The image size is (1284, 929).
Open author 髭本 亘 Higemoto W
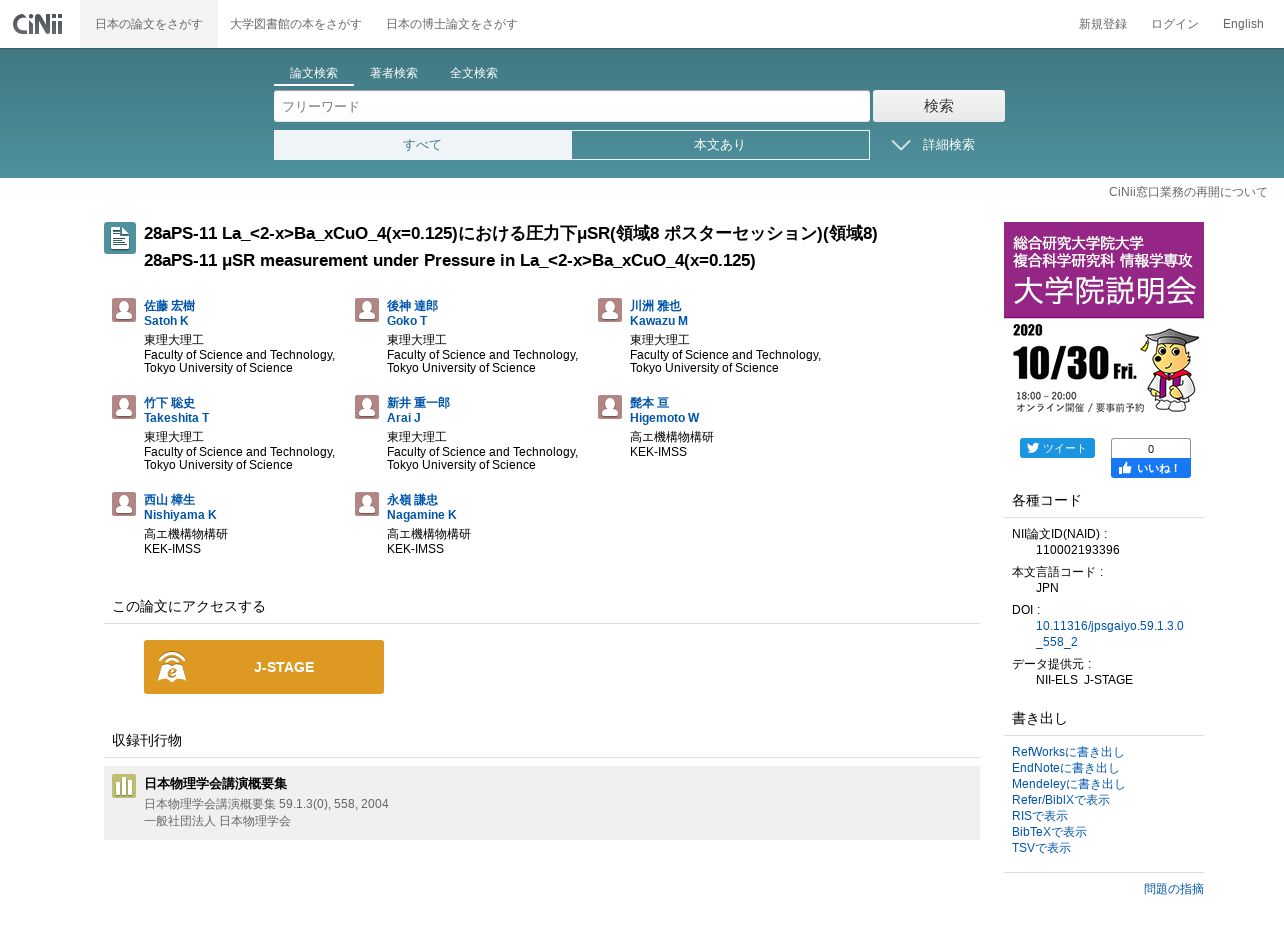pyautogui.click(x=665, y=410)
